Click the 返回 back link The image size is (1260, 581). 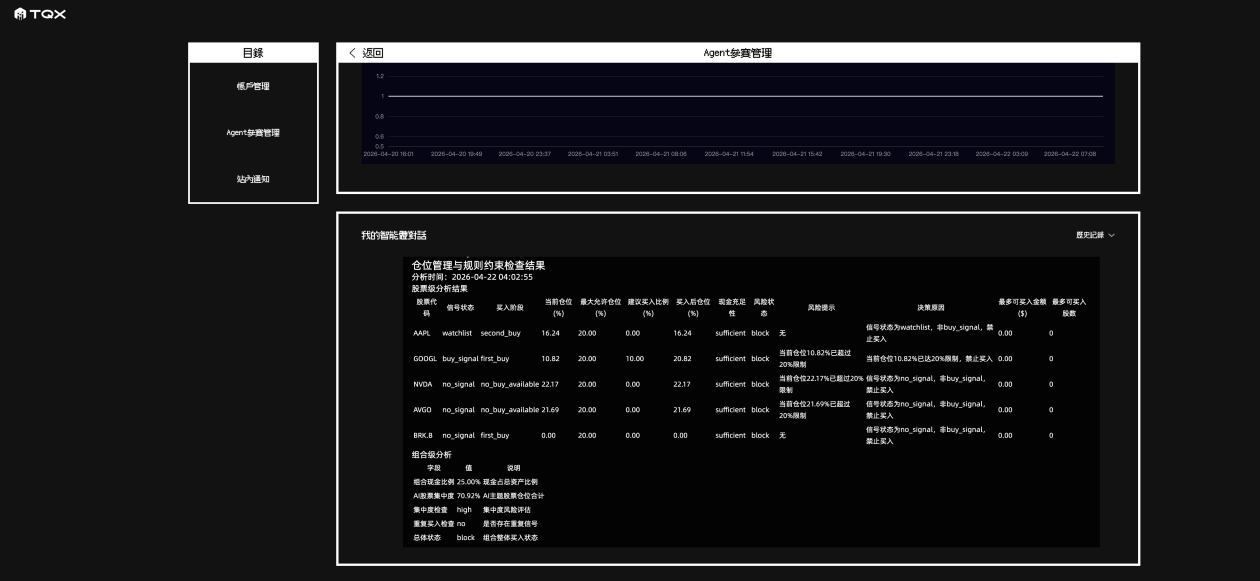tap(372, 53)
